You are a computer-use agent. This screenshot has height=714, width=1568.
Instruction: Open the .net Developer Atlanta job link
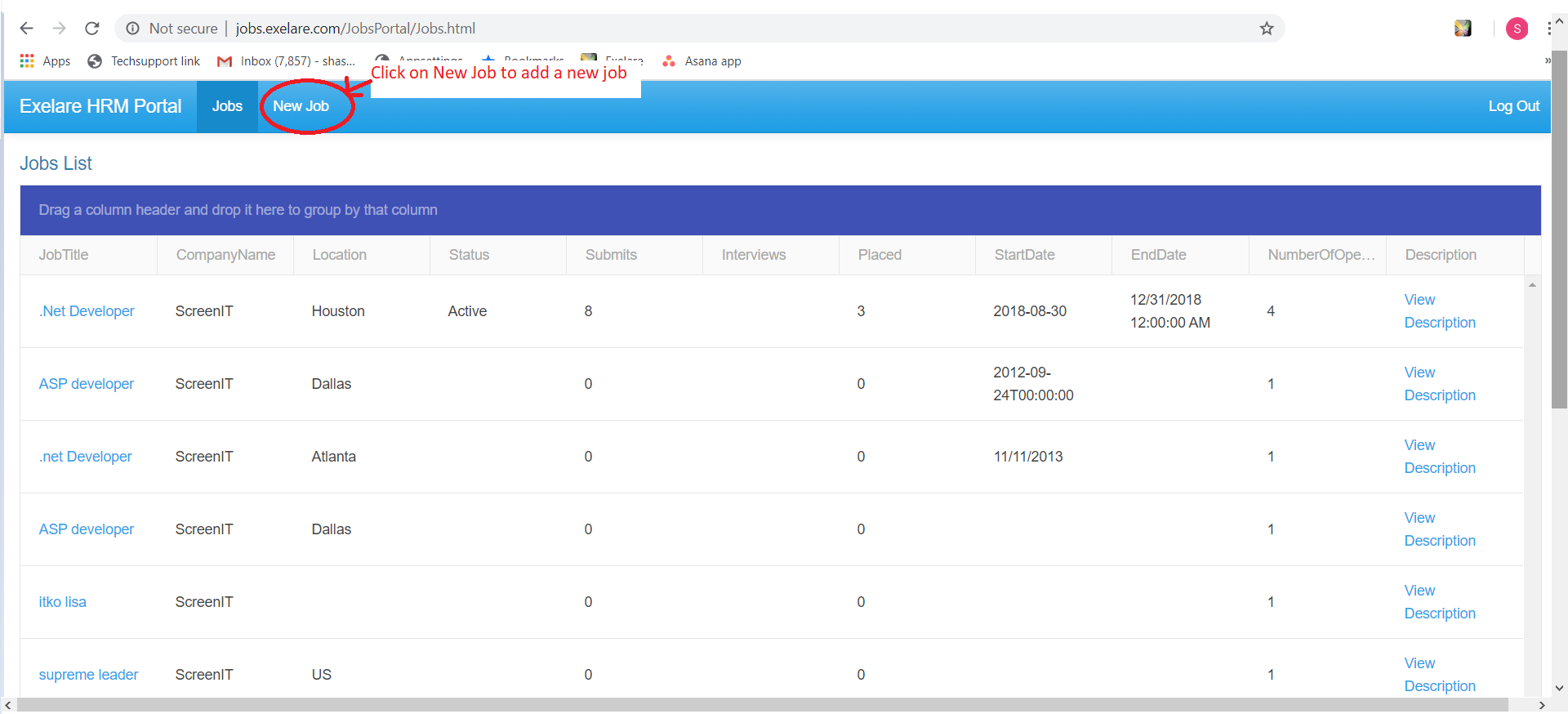[85, 457]
